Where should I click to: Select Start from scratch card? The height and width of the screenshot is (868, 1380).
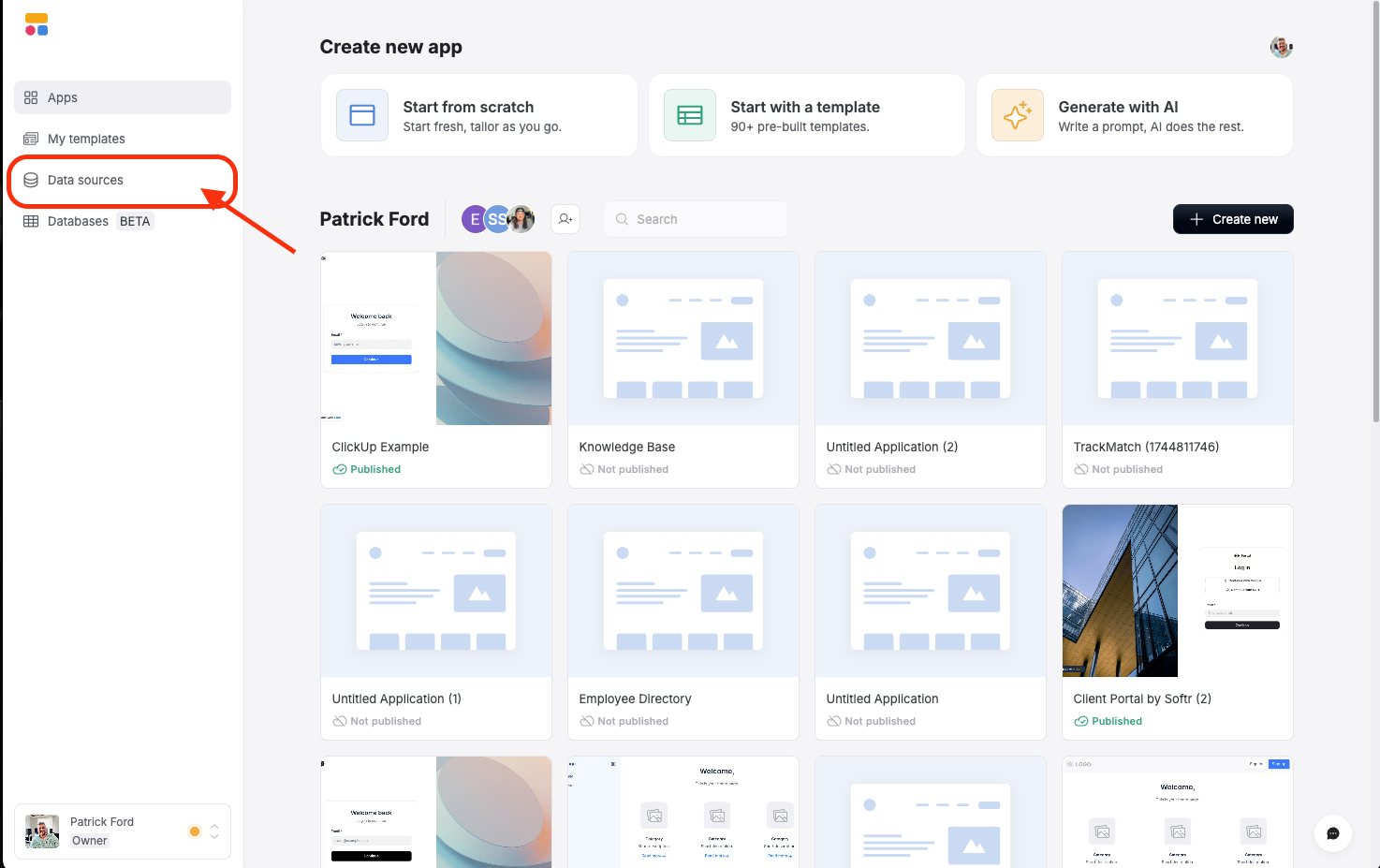479,115
